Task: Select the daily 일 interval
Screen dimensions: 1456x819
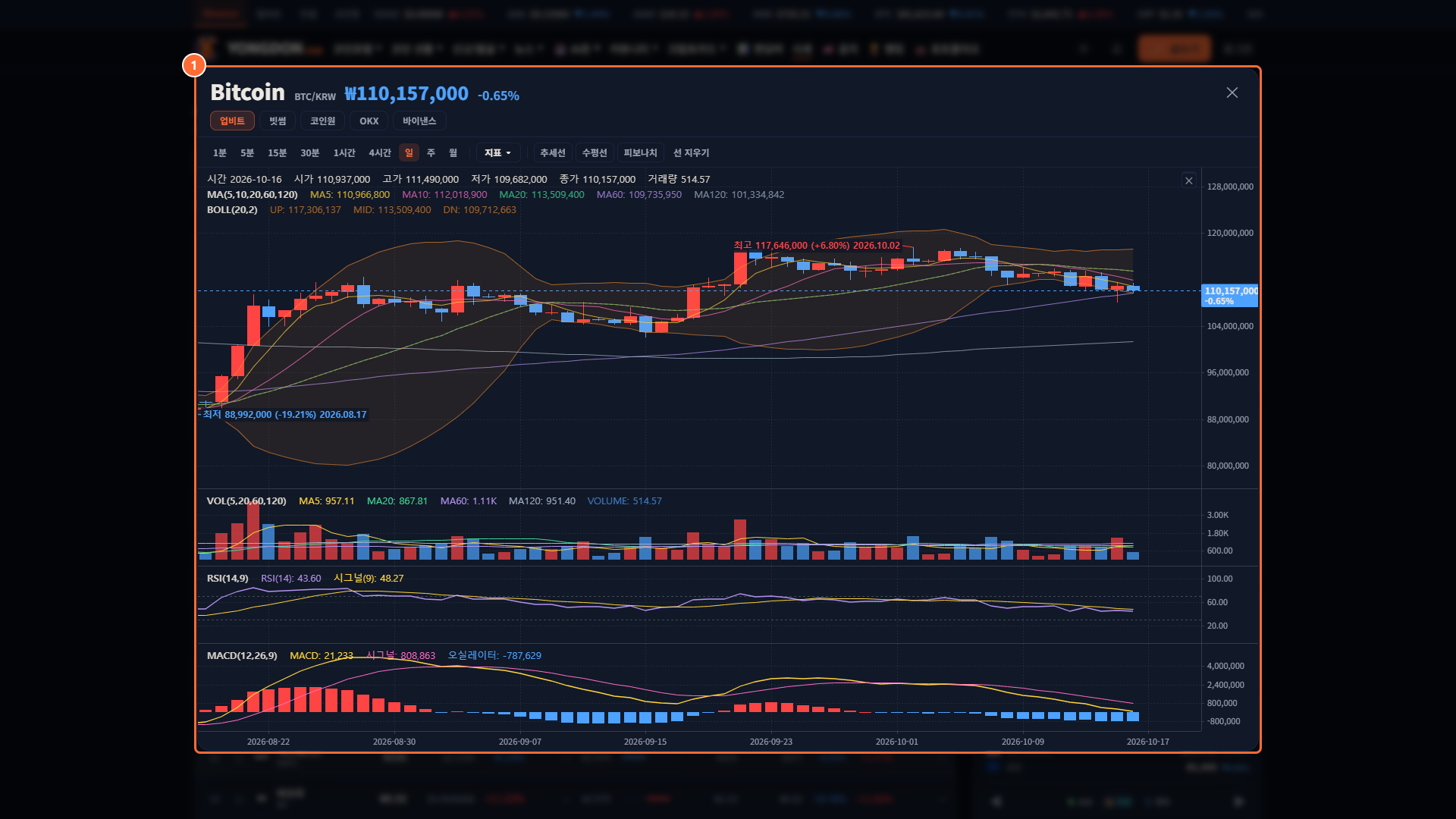Action: point(409,153)
